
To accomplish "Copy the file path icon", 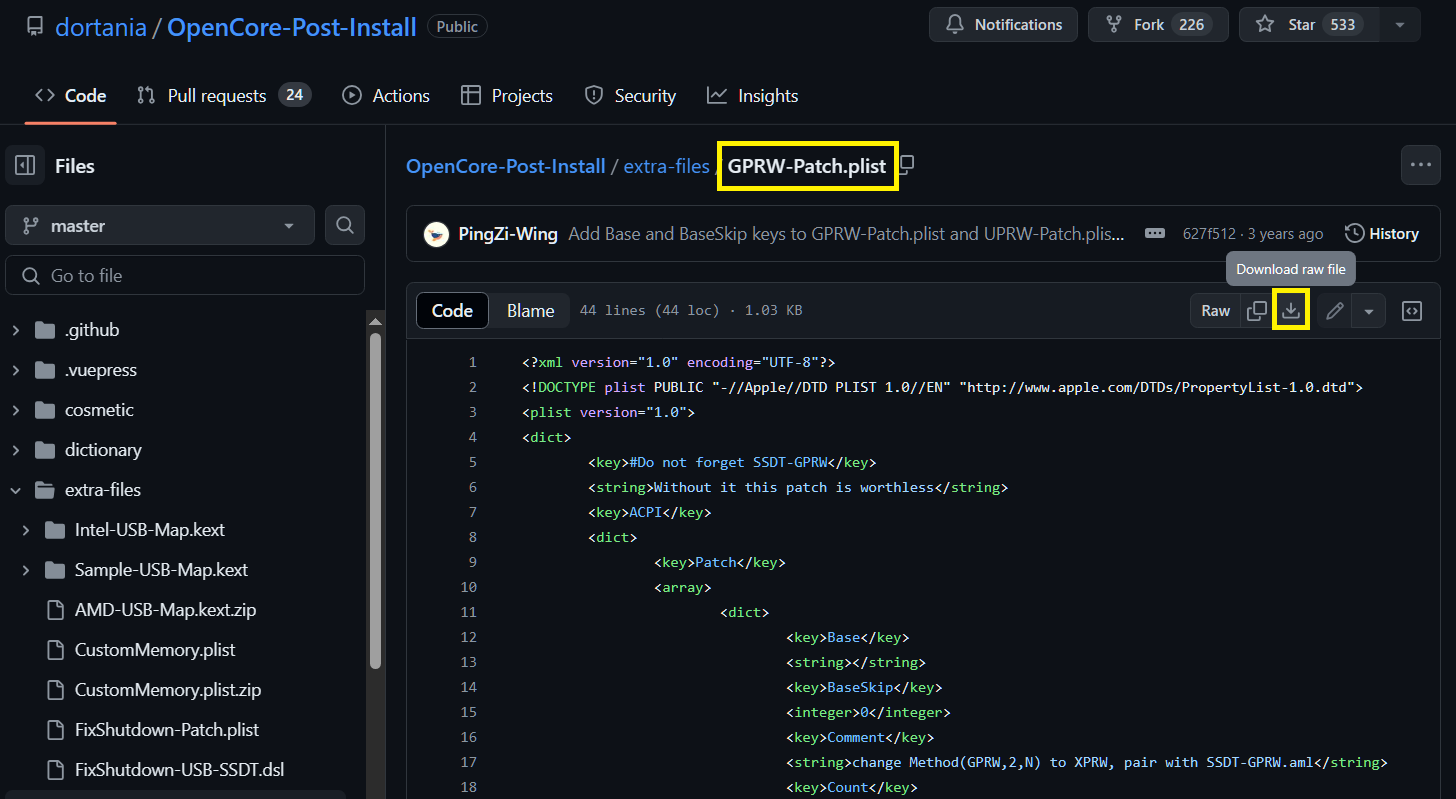I will pos(906,164).
